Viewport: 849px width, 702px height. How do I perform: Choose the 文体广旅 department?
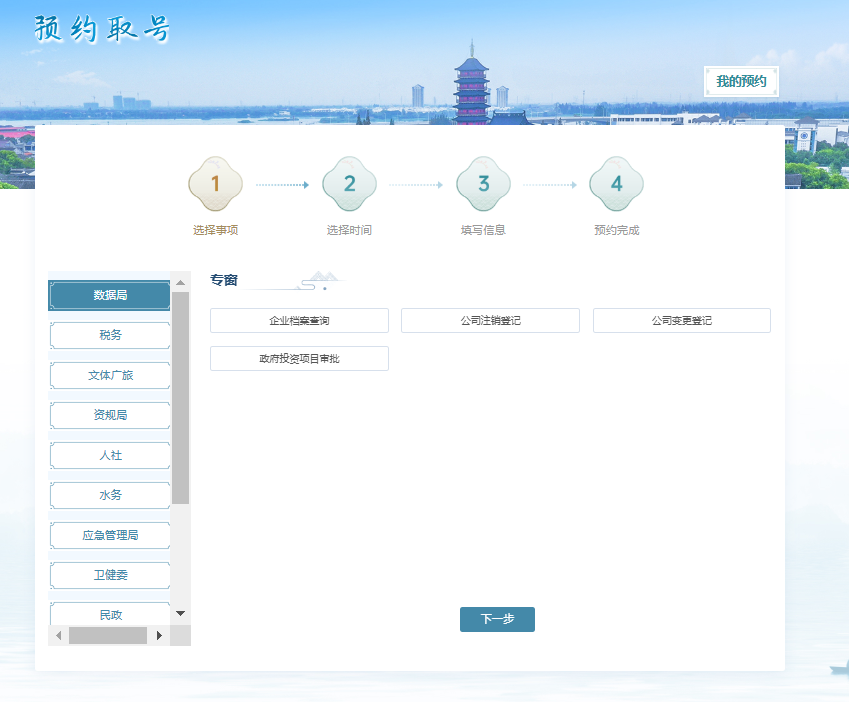[x=110, y=376]
